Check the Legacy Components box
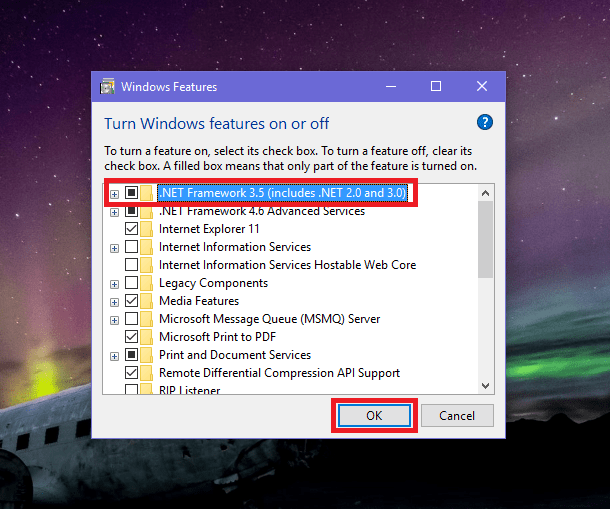The height and width of the screenshot is (509, 610). click(131, 283)
